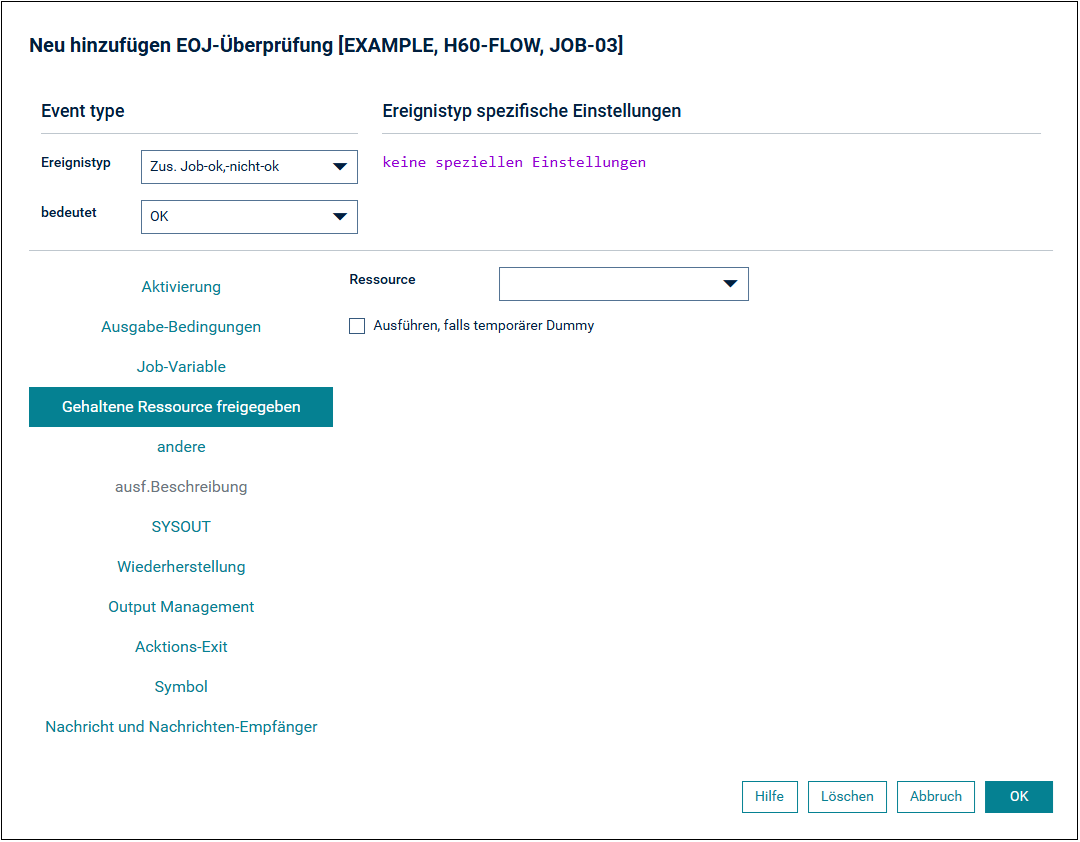This screenshot has height=842, width=1080.
Task: Select the Output Management tab
Action: pos(181,606)
